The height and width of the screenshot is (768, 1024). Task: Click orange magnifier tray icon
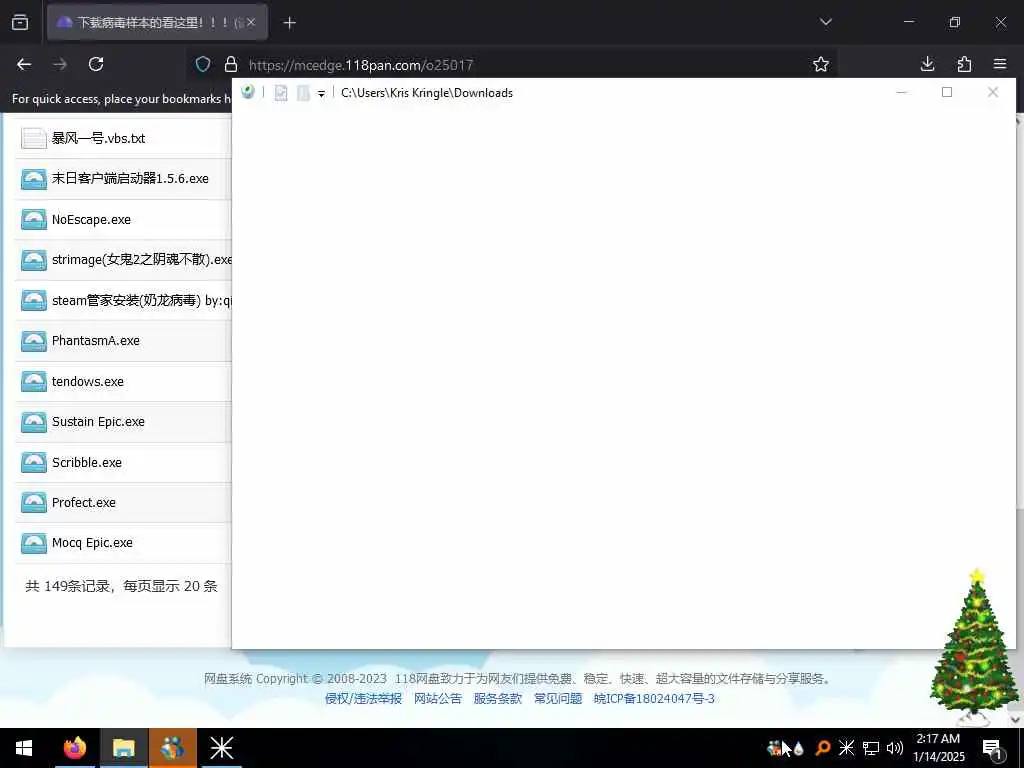coord(823,748)
